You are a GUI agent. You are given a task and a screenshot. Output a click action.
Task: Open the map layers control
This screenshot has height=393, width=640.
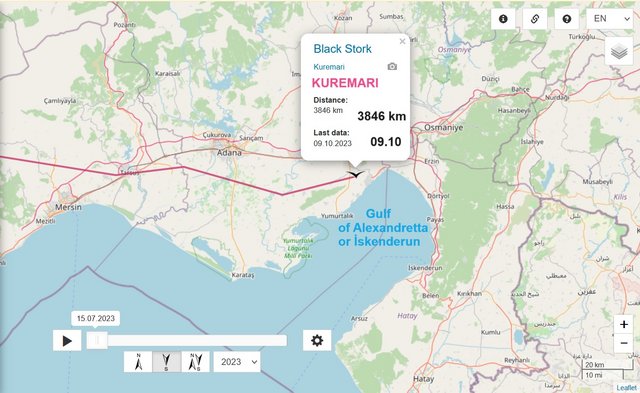pos(619,51)
